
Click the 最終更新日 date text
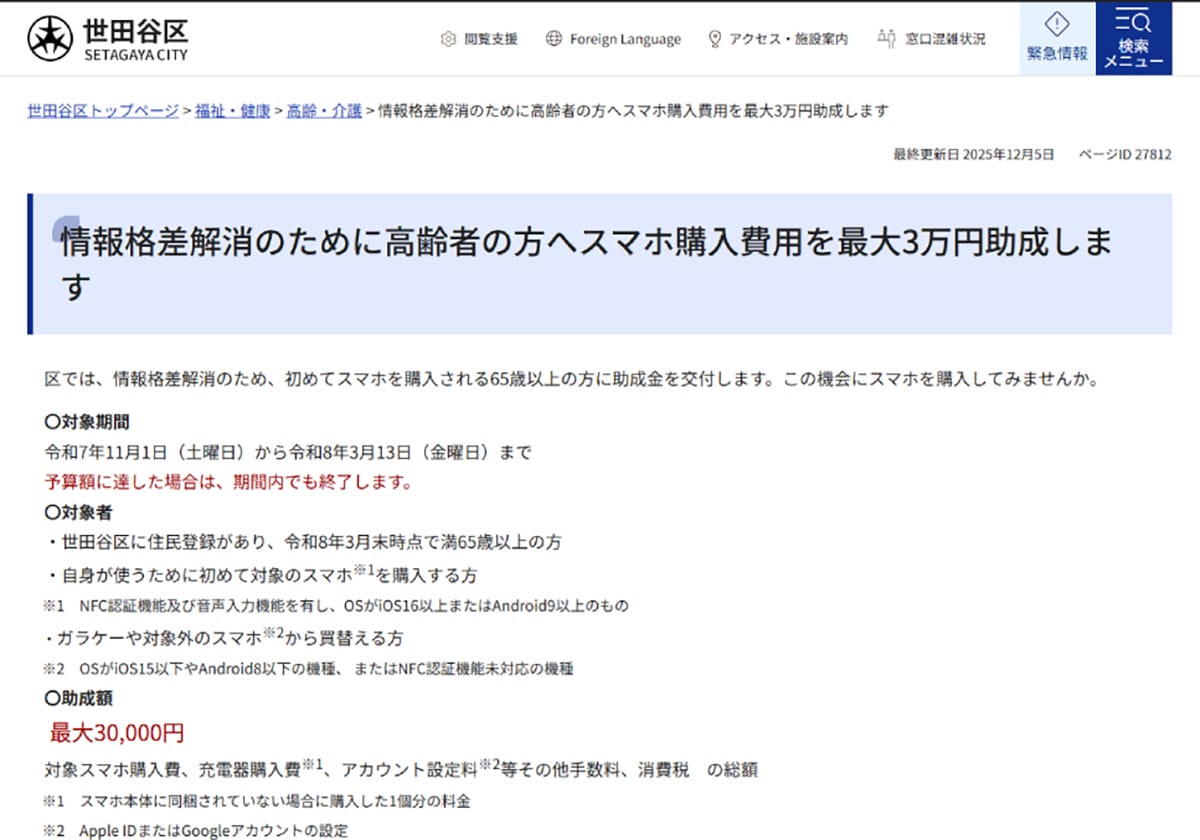pyautogui.click(x=973, y=155)
